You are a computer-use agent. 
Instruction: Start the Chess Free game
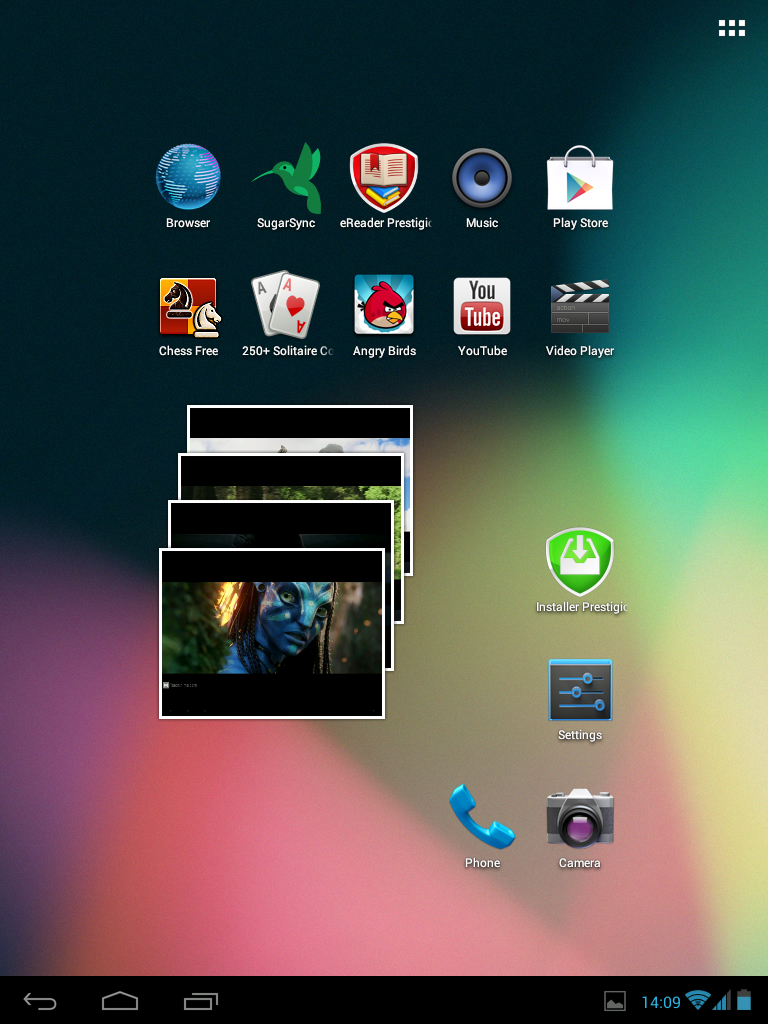(188, 316)
